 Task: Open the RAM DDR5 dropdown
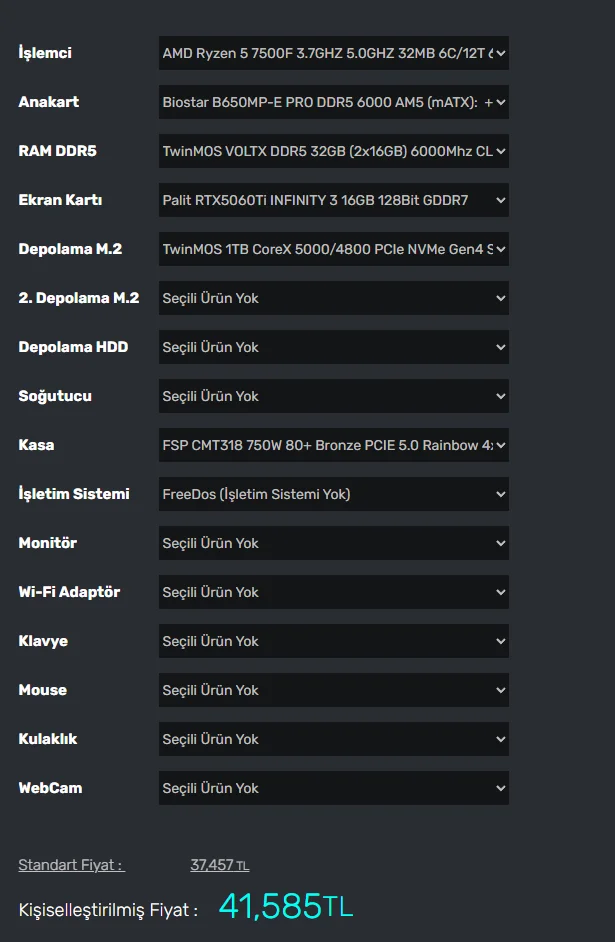pyautogui.click(x=333, y=151)
